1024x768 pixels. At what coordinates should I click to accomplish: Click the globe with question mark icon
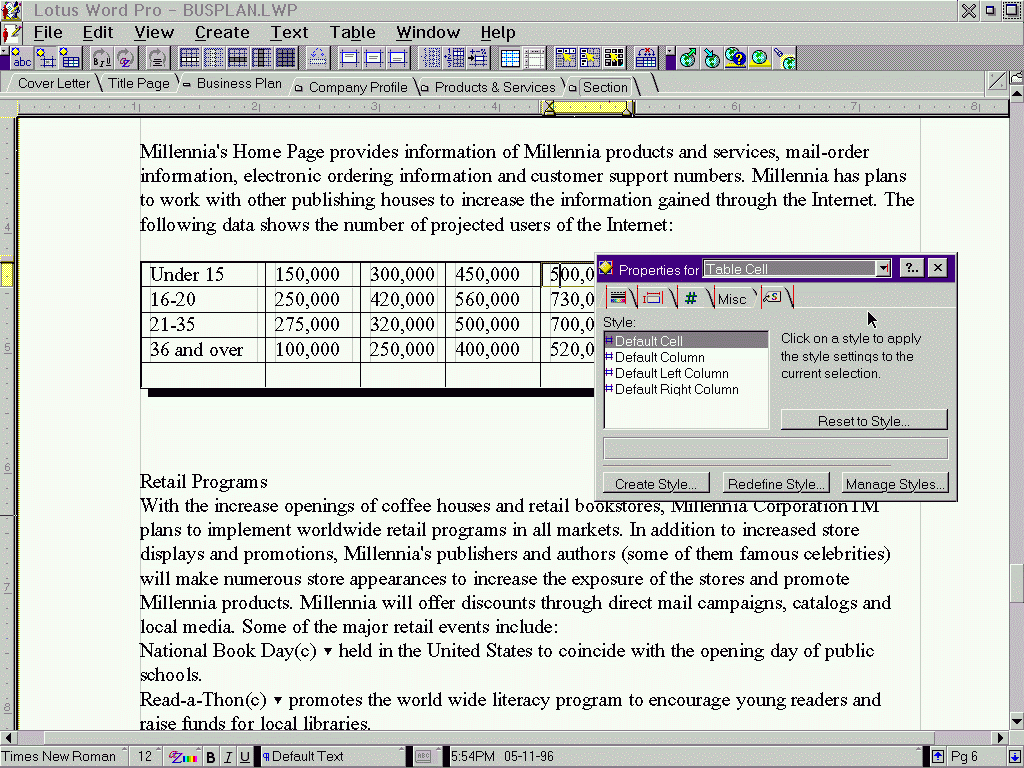(735, 59)
